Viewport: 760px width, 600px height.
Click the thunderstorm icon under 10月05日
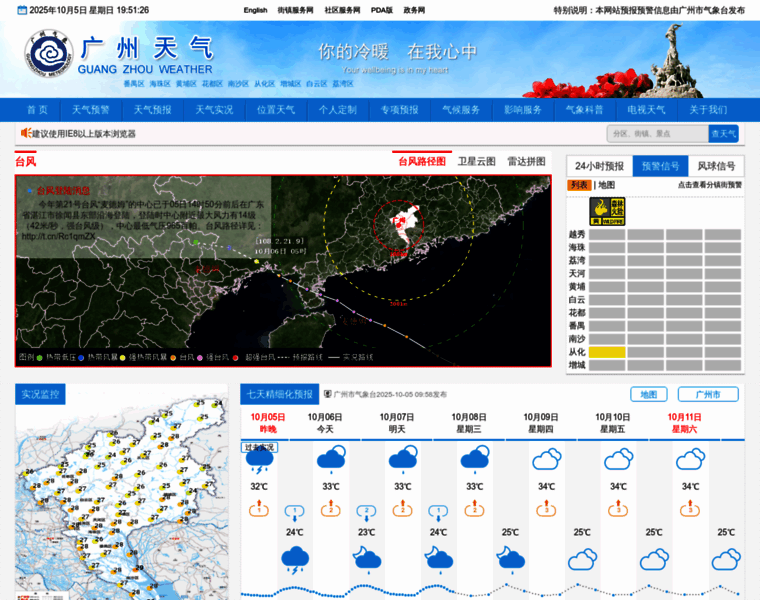pos(260,461)
